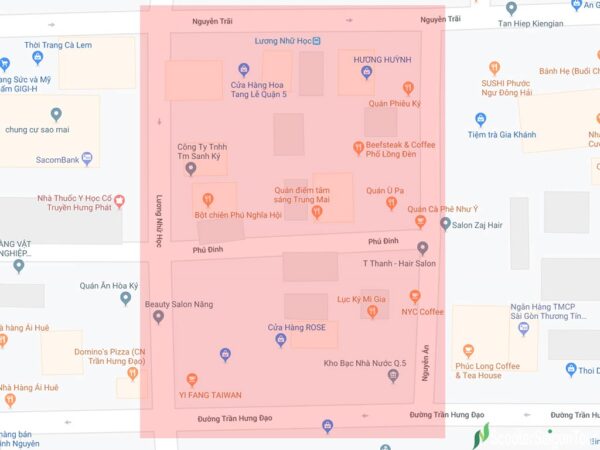Screen dimensions: 600x450
Task: Select Bột chiên Phú Nghĩa Hội restaurant icon
Action: (x=208, y=198)
